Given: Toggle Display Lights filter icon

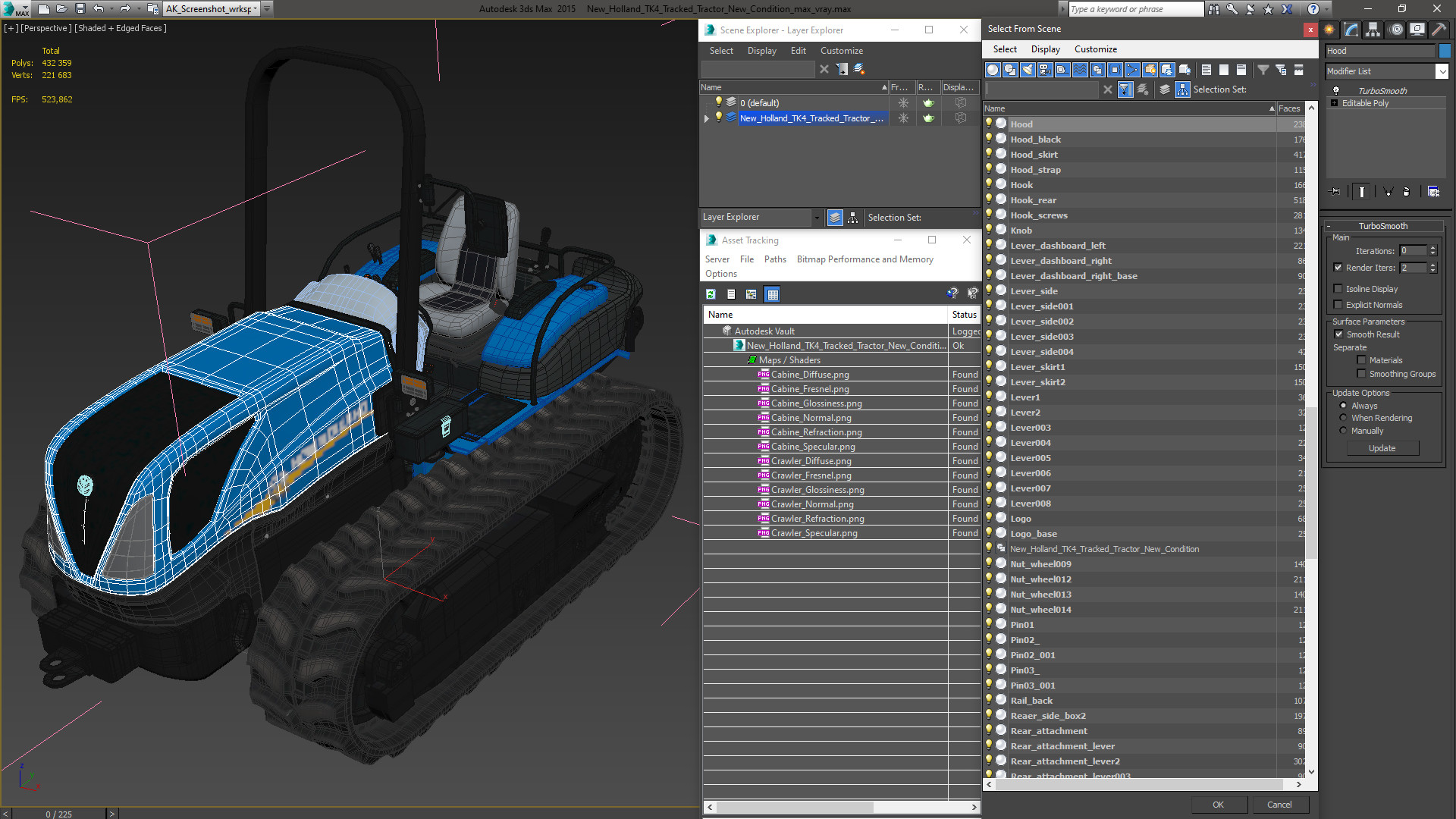Looking at the screenshot, I should (1028, 70).
